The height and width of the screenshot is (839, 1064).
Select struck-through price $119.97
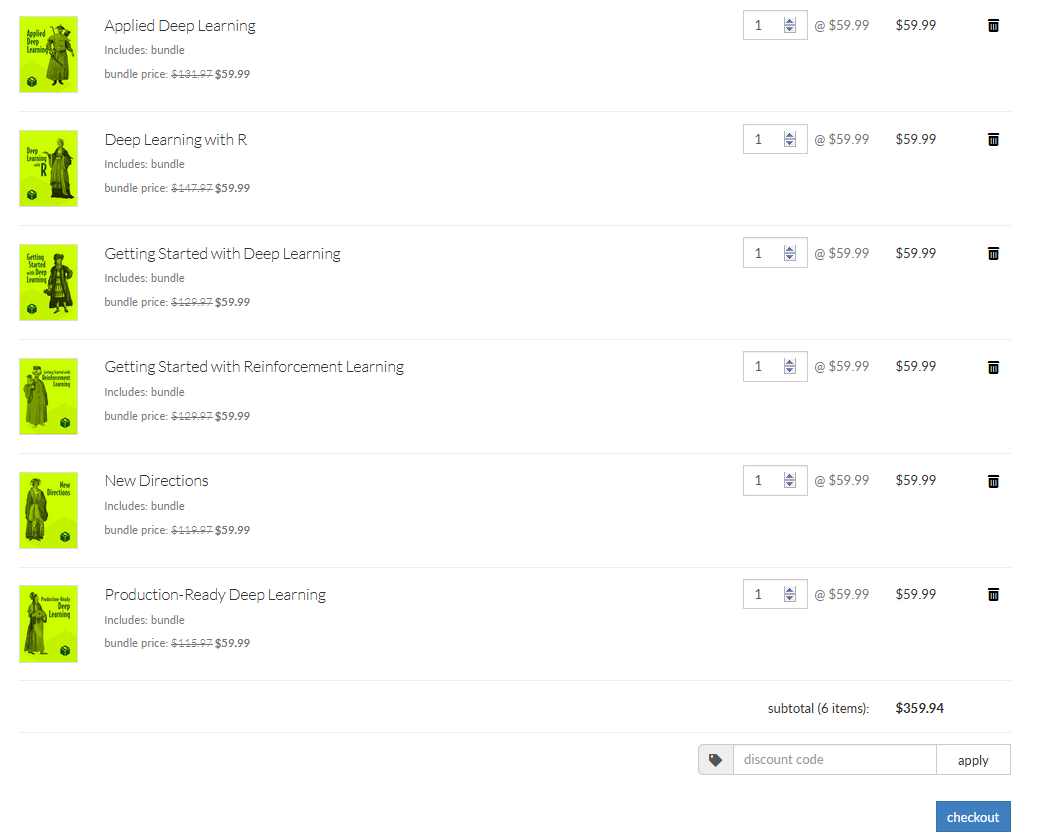point(191,530)
